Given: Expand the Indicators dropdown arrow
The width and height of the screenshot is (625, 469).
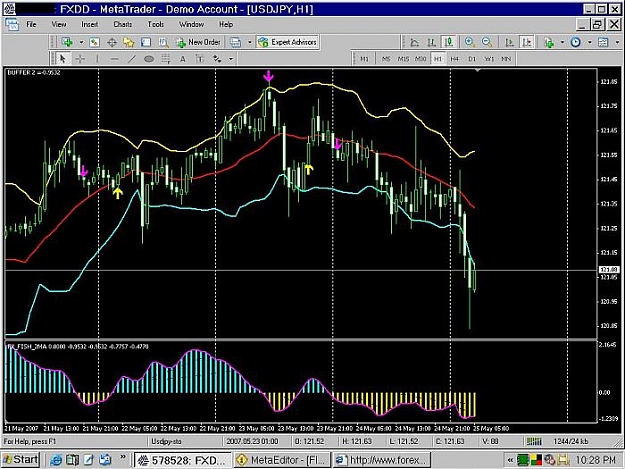Looking at the screenshot, I should (x=562, y=42).
